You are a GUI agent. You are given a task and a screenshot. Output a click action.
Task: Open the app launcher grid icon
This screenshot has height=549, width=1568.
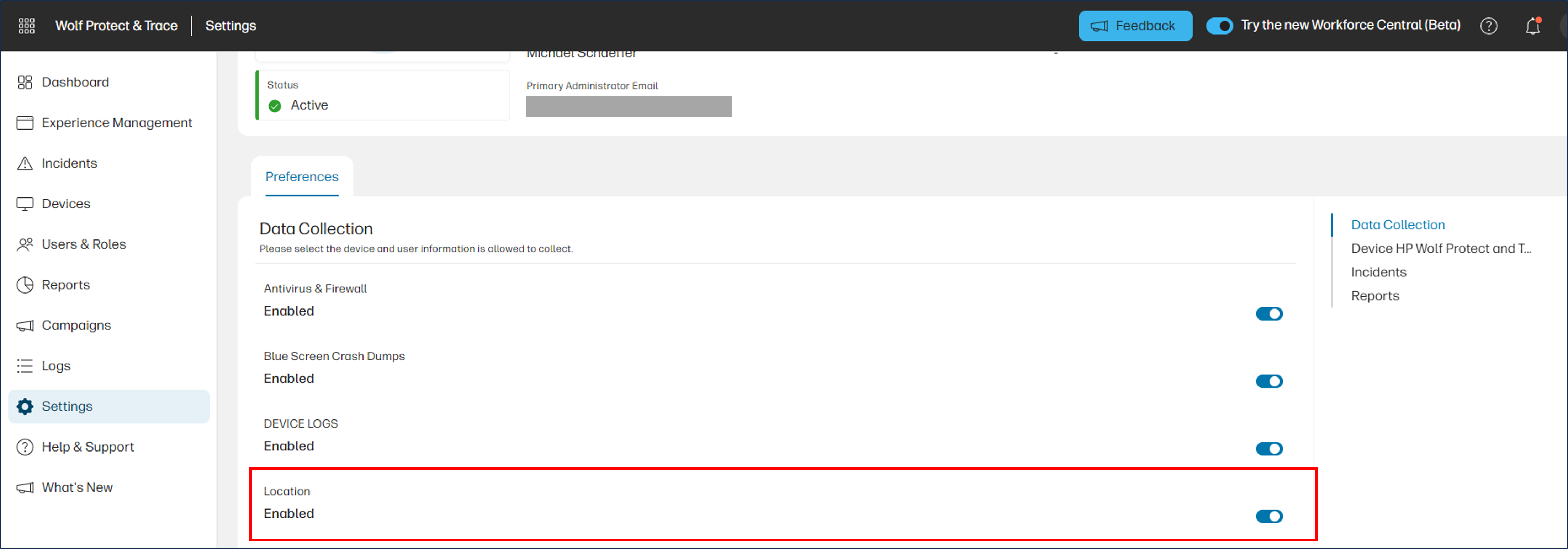pyautogui.click(x=26, y=26)
